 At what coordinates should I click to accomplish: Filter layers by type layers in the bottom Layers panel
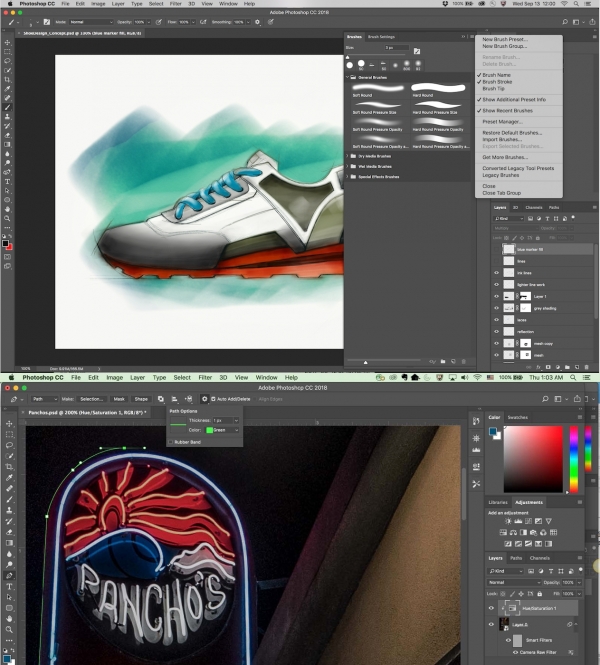pos(551,571)
